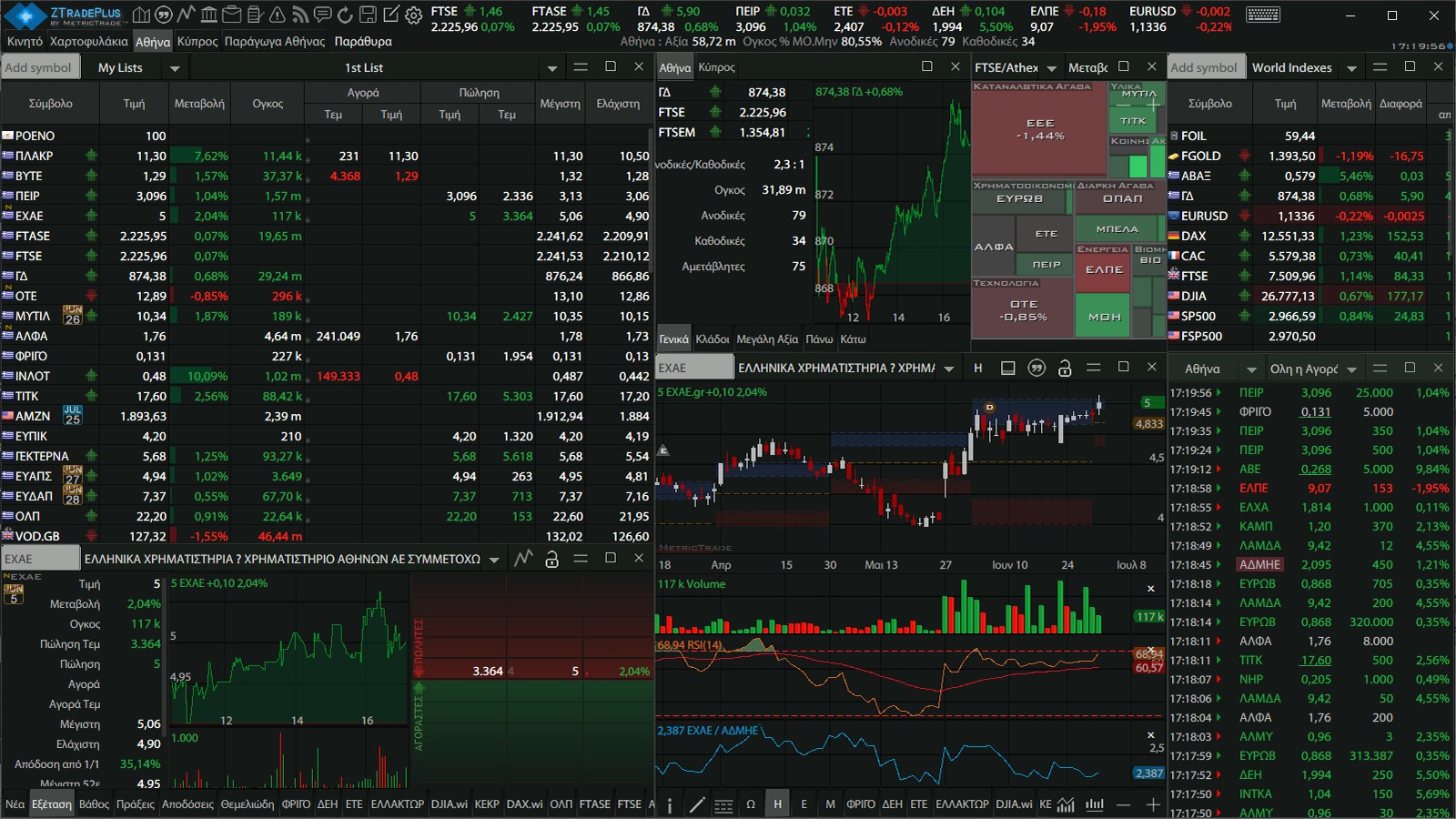This screenshot has width=1456, height=819.
Task: Click the Βάθος button at bottom left
Action: coord(94,804)
